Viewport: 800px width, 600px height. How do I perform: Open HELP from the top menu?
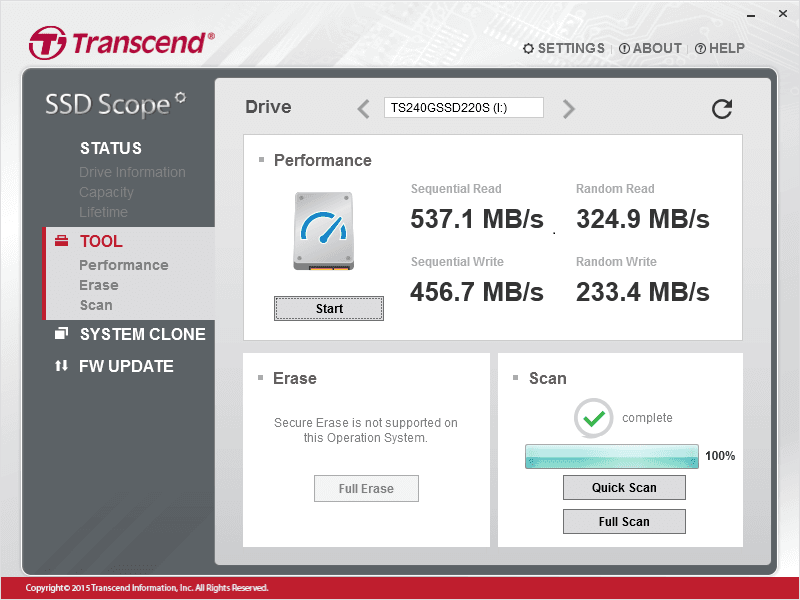[720, 48]
